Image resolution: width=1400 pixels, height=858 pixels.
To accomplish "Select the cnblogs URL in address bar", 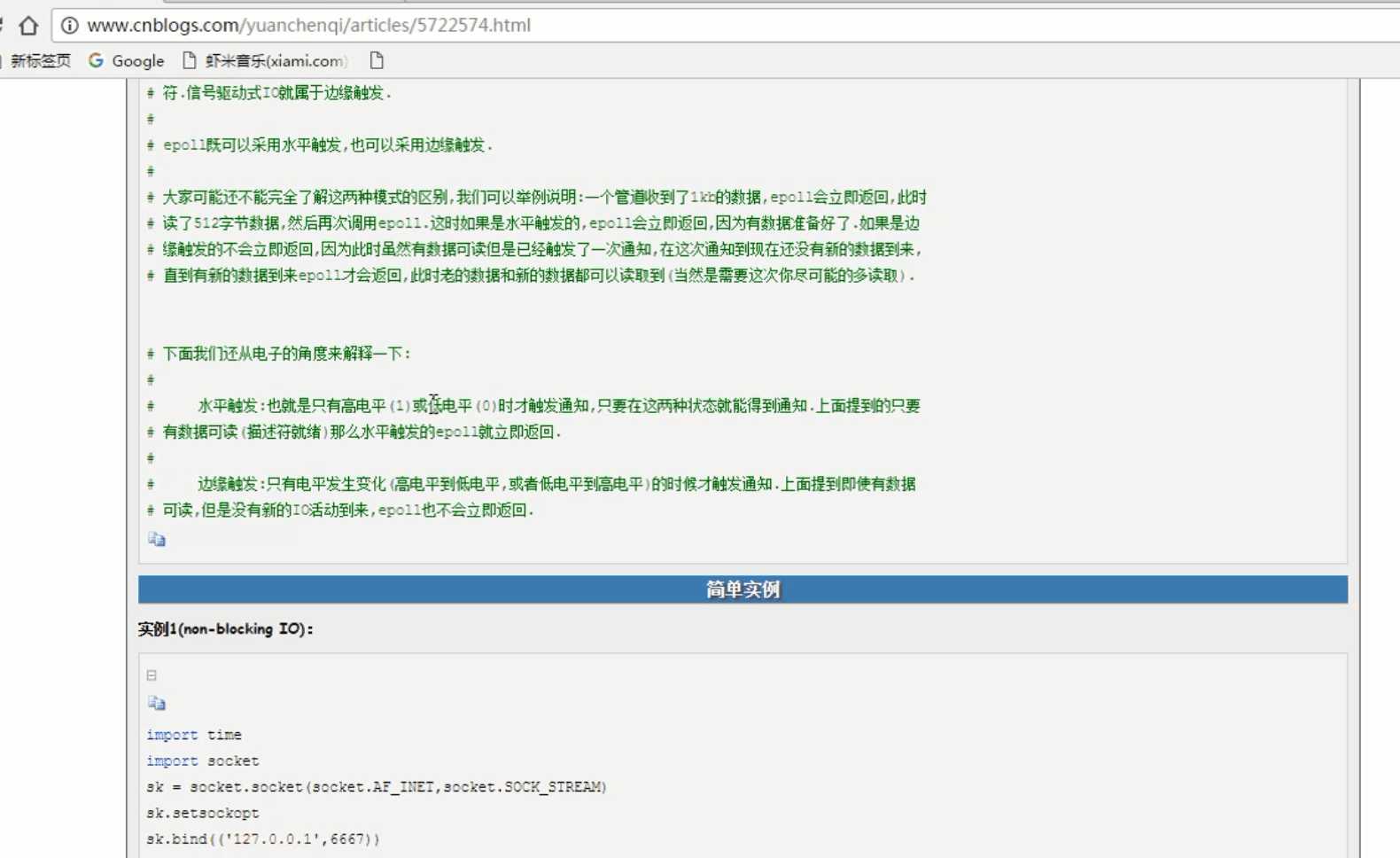I will 308,25.
